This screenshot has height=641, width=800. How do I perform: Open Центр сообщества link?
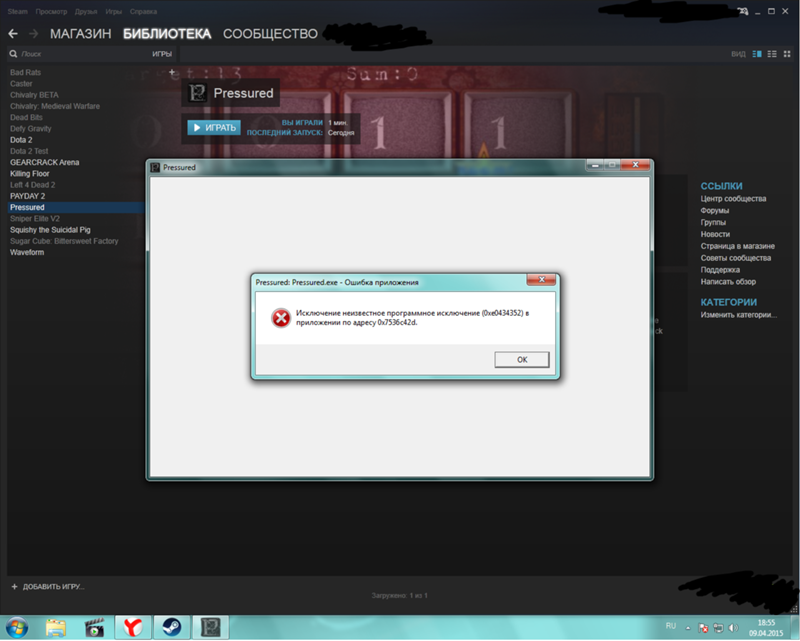[733, 199]
